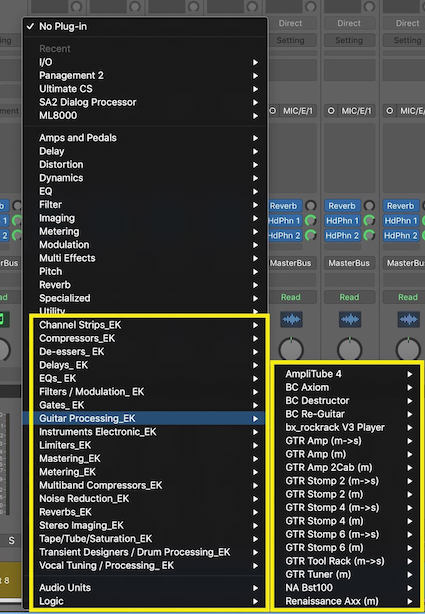Viewport: 425px width, 614px height.
Task: Click the middle visible strip's waveform icon
Action: point(350,320)
